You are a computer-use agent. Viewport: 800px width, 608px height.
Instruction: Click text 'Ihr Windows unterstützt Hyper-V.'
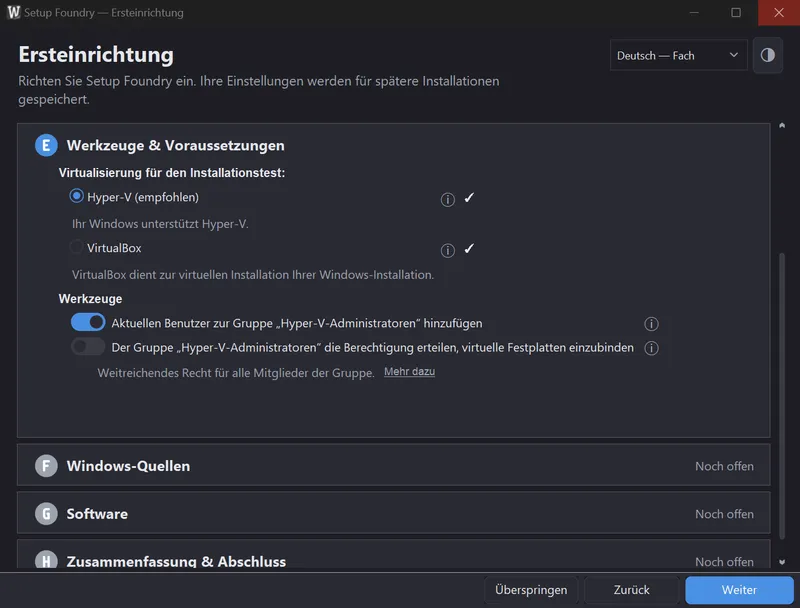160,224
